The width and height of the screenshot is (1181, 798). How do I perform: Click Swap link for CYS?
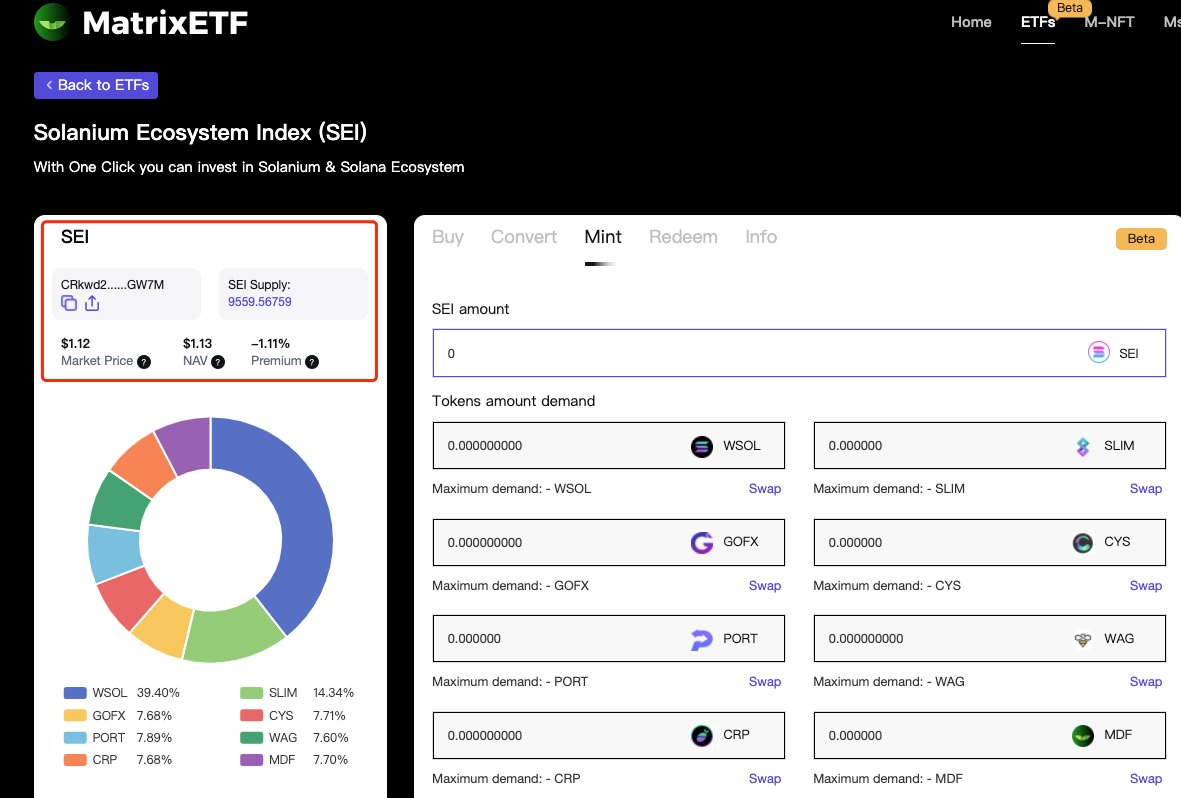pyautogui.click(x=1146, y=586)
